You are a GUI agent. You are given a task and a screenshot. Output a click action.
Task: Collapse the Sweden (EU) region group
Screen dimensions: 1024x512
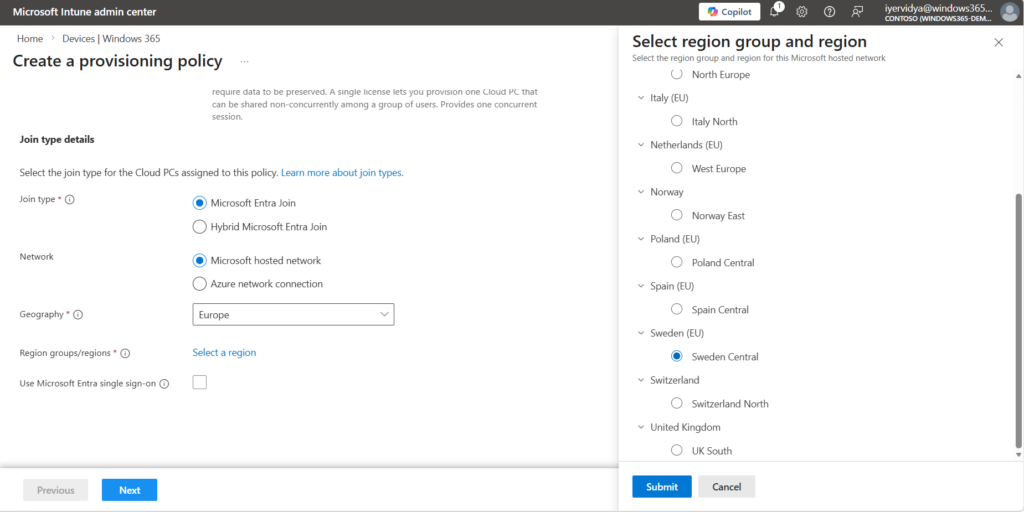(641, 333)
